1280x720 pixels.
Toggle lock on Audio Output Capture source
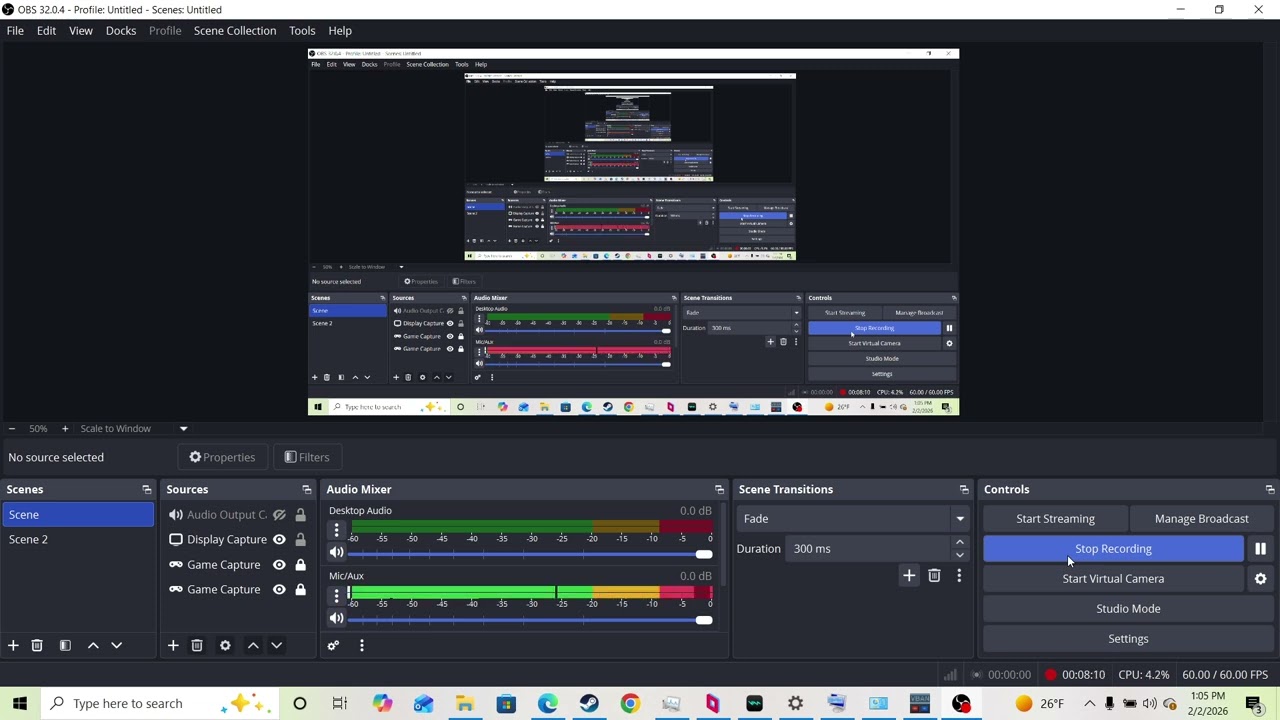300,515
